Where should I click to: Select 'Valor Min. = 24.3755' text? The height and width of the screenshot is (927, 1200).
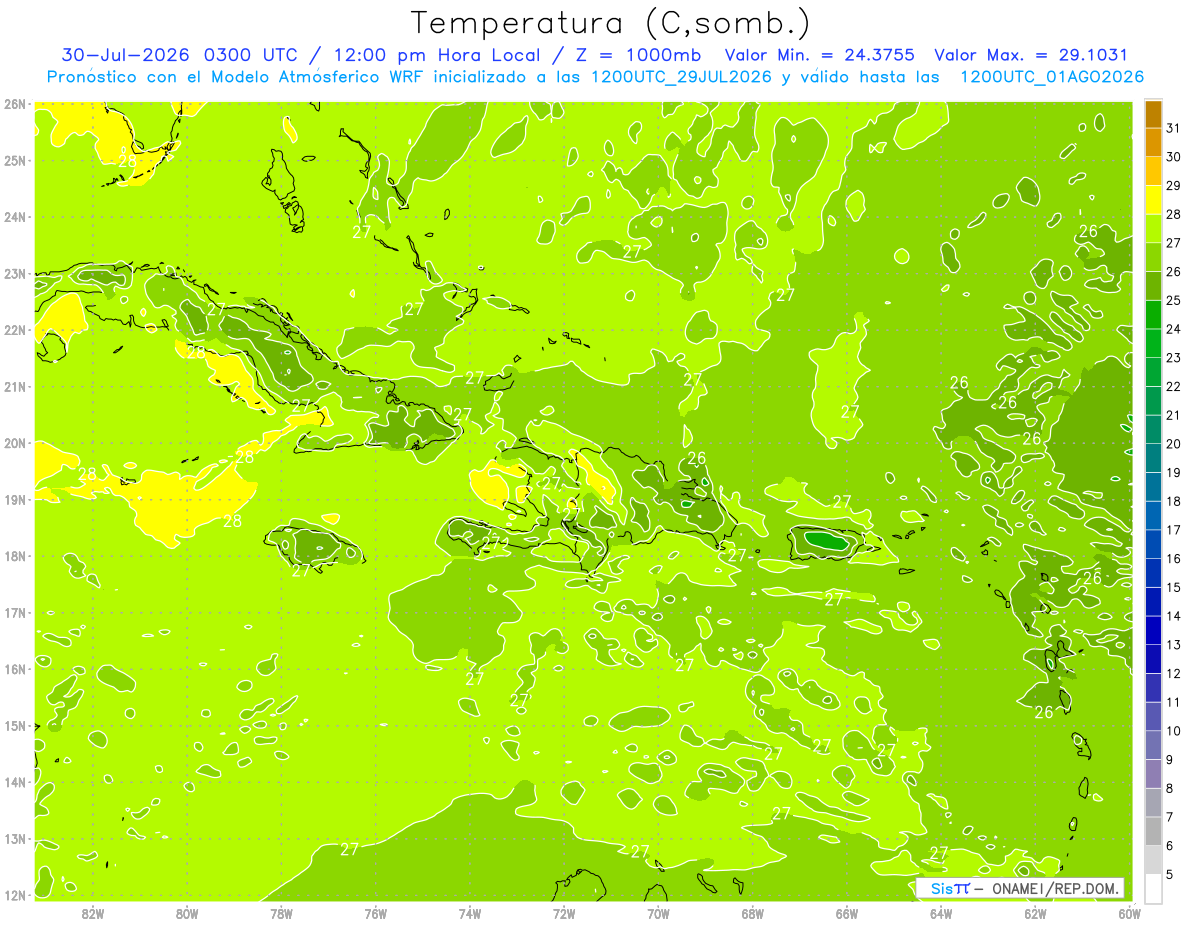click(819, 55)
